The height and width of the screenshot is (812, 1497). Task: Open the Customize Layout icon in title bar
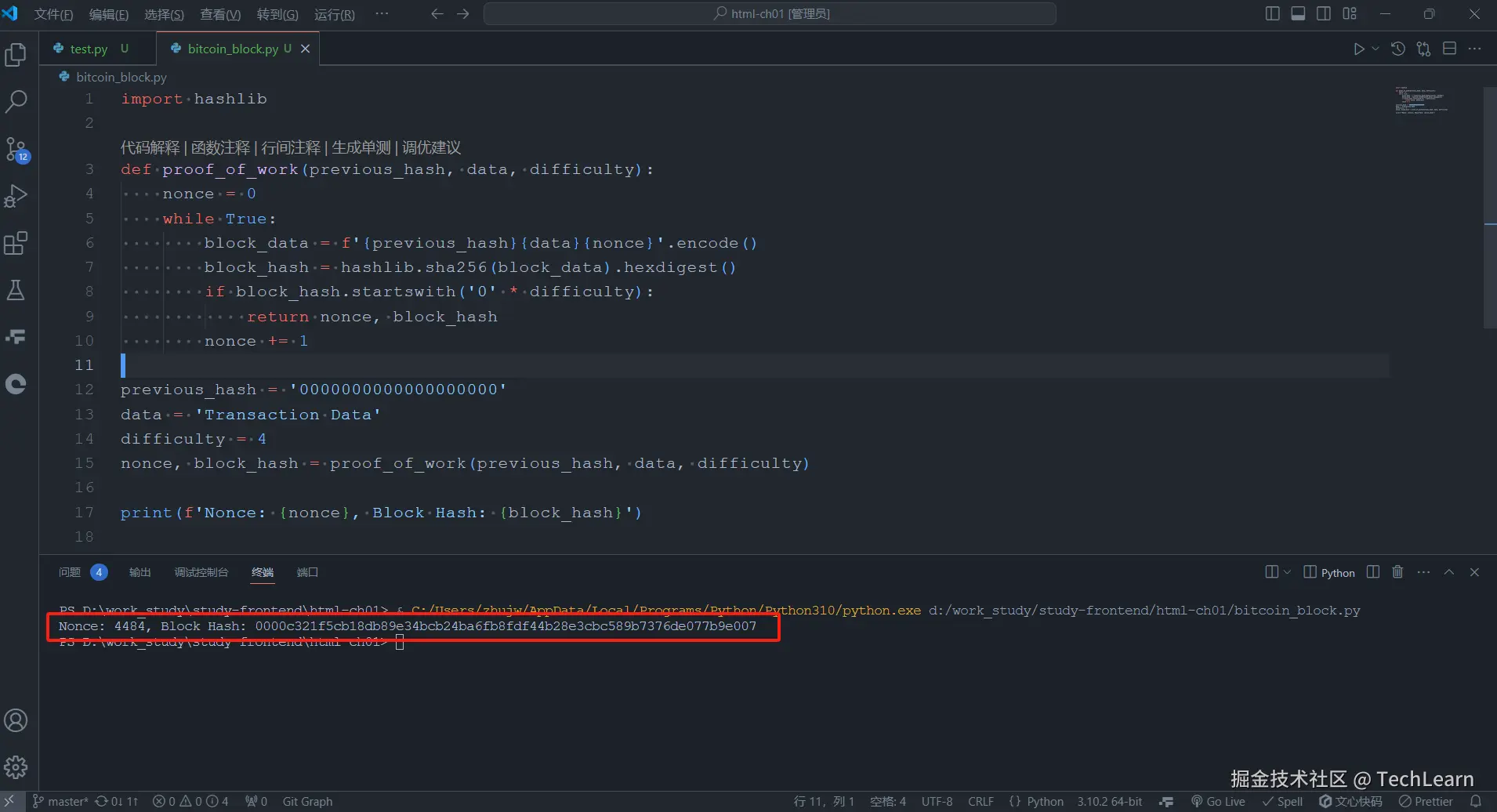[1350, 14]
